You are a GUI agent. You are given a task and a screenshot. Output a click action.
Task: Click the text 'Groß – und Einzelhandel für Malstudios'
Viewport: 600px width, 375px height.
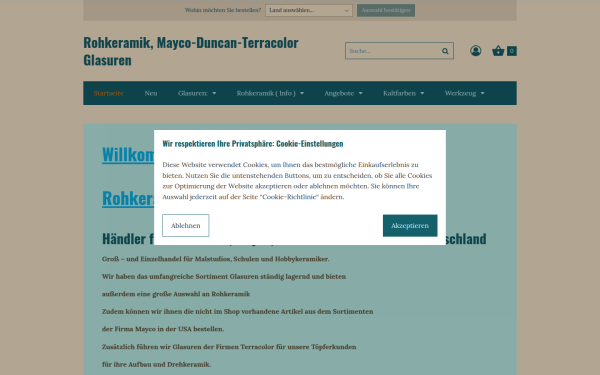click(x=166, y=259)
